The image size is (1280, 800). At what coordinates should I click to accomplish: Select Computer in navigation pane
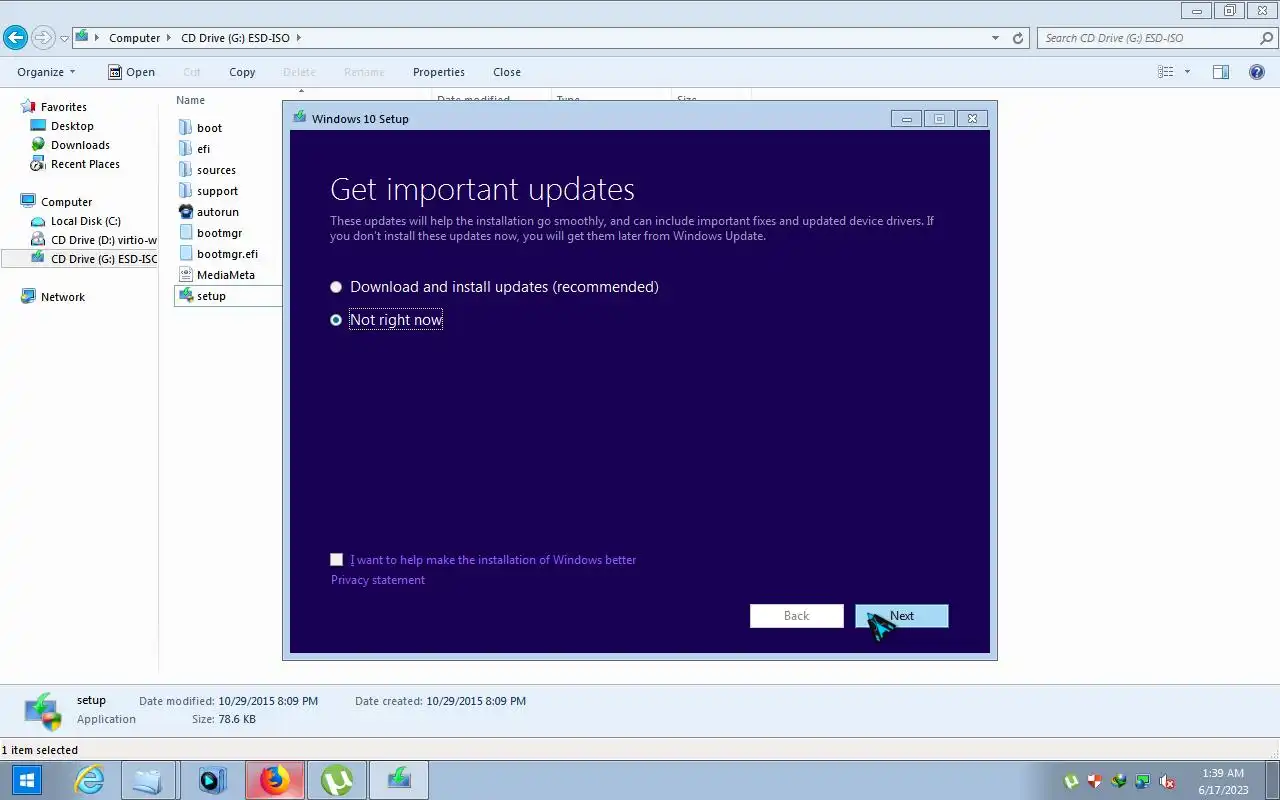coord(66,202)
